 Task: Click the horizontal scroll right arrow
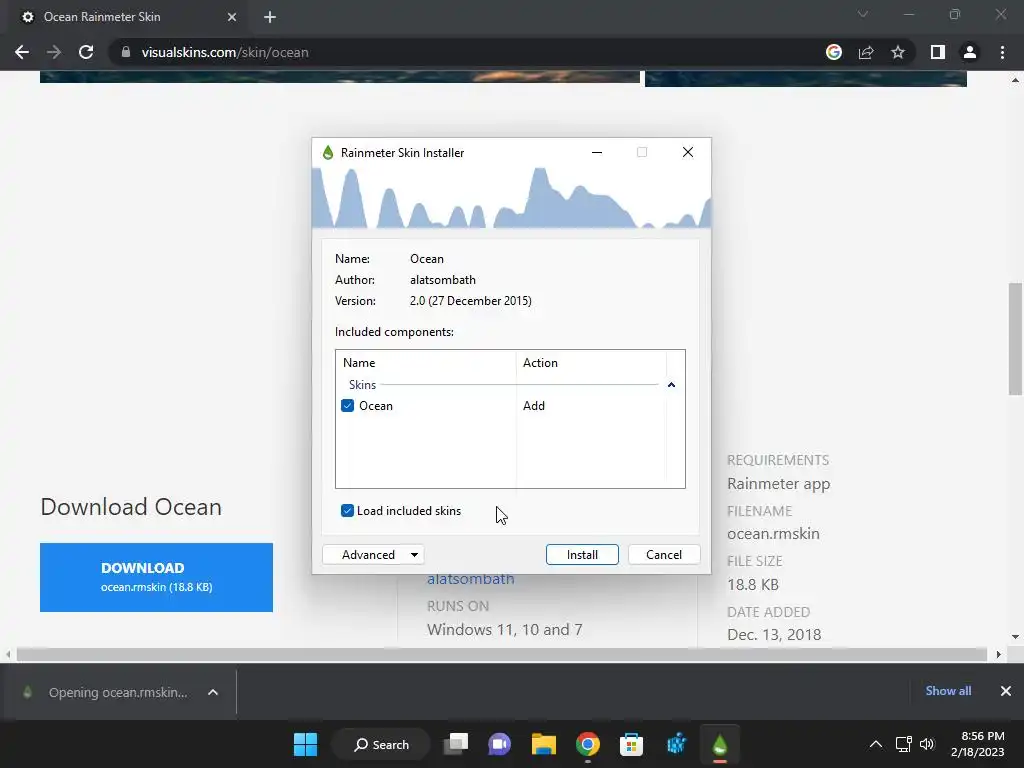coord(999,654)
